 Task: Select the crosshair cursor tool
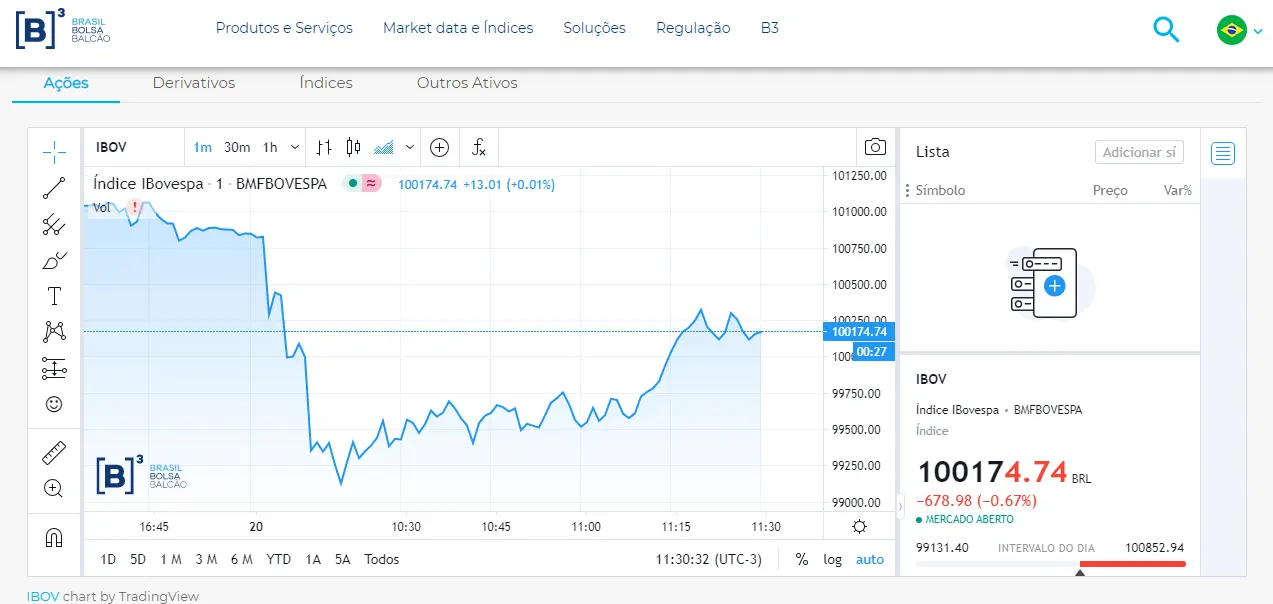click(53, 151)
